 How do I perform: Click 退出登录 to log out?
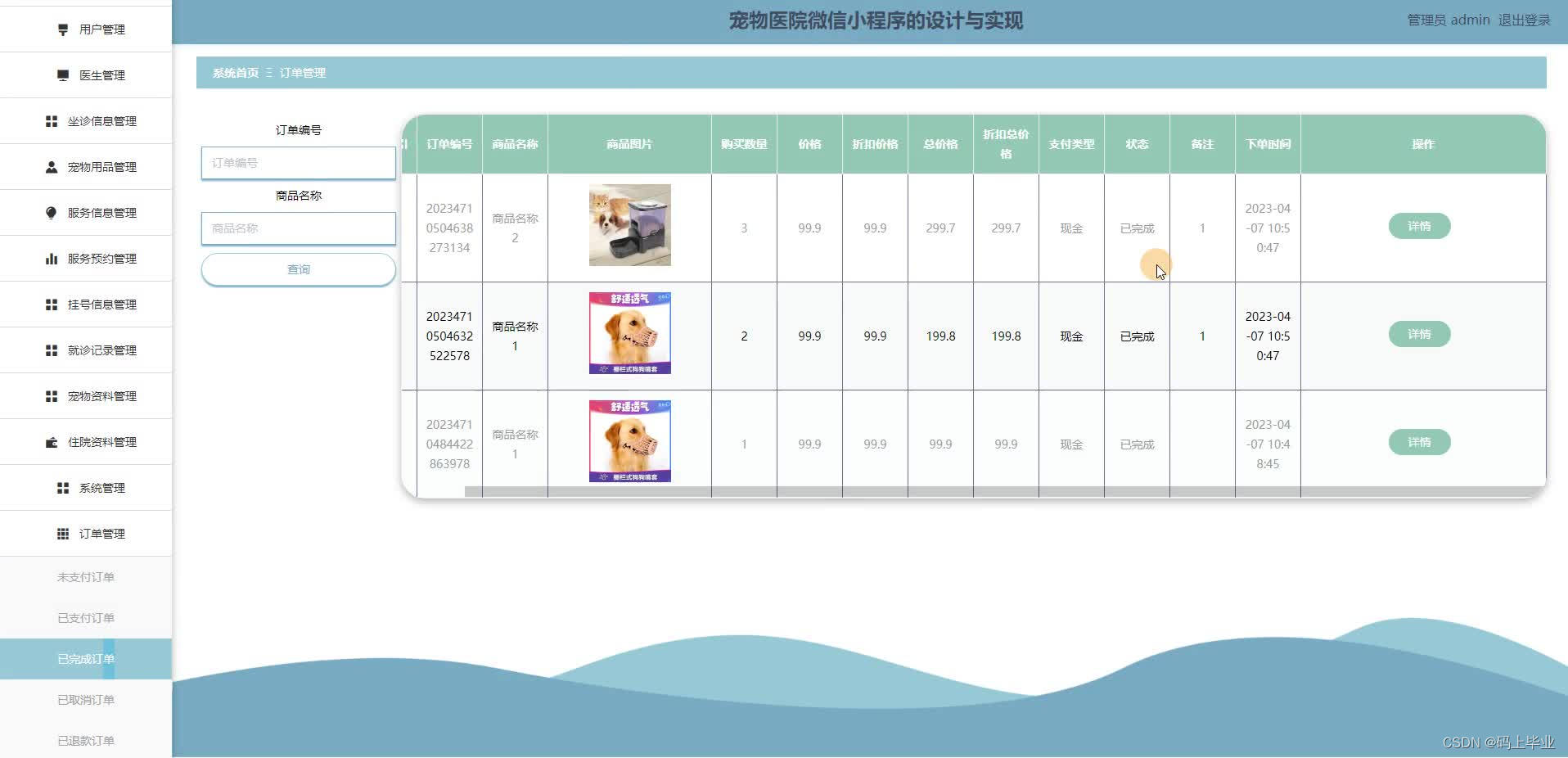pyautogui.click(x=1525, y=20)
